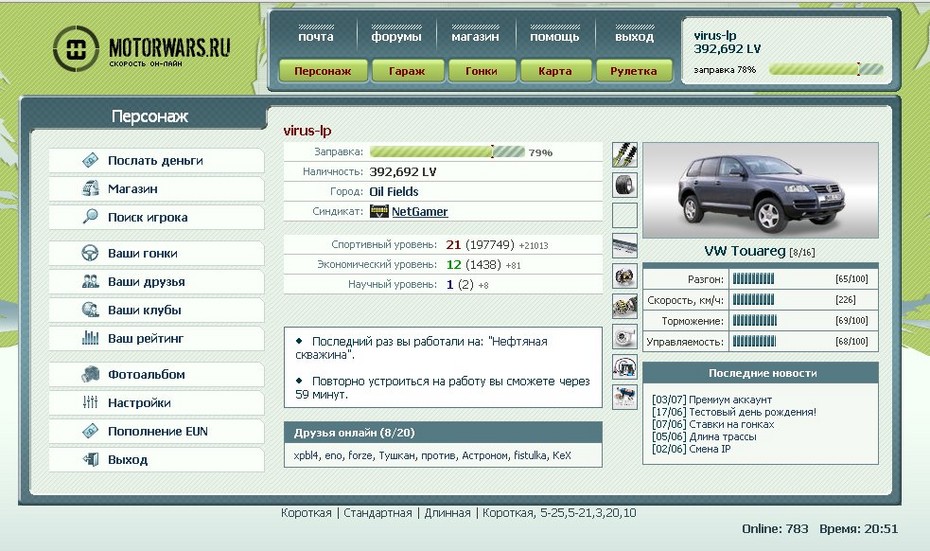This screenshot has width=930, height=551.
Task: Click Послать деньги in the sidebar
Action: point(155,160)
